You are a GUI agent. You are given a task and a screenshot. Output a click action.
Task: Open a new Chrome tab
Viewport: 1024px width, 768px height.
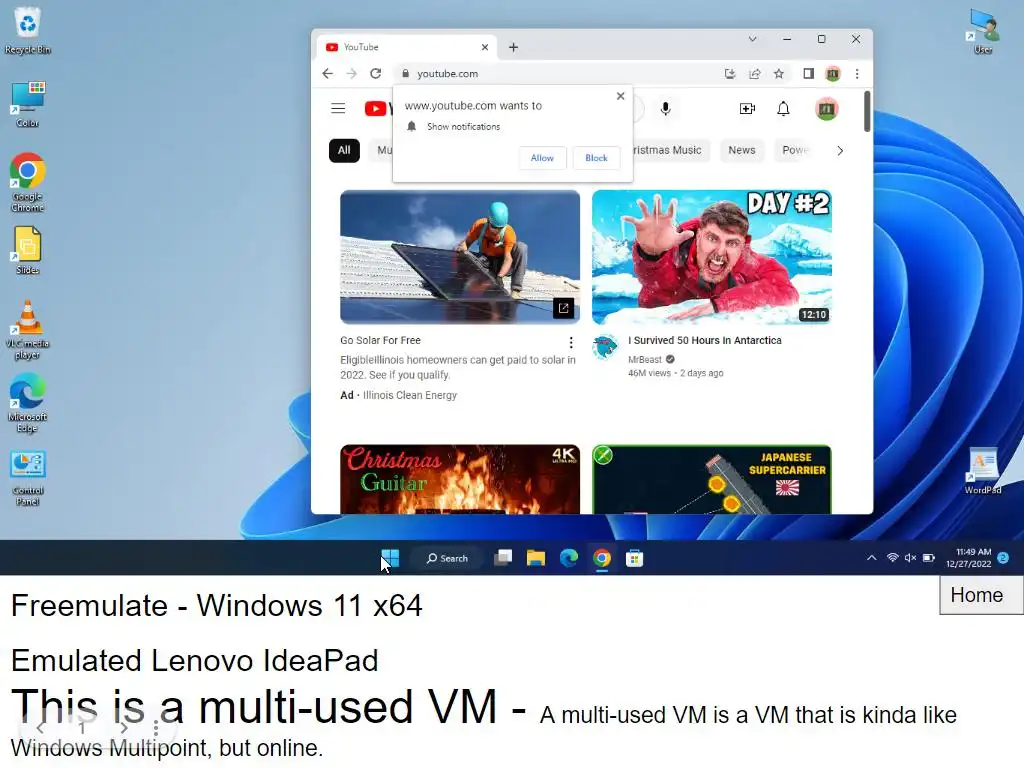(513, 47)
